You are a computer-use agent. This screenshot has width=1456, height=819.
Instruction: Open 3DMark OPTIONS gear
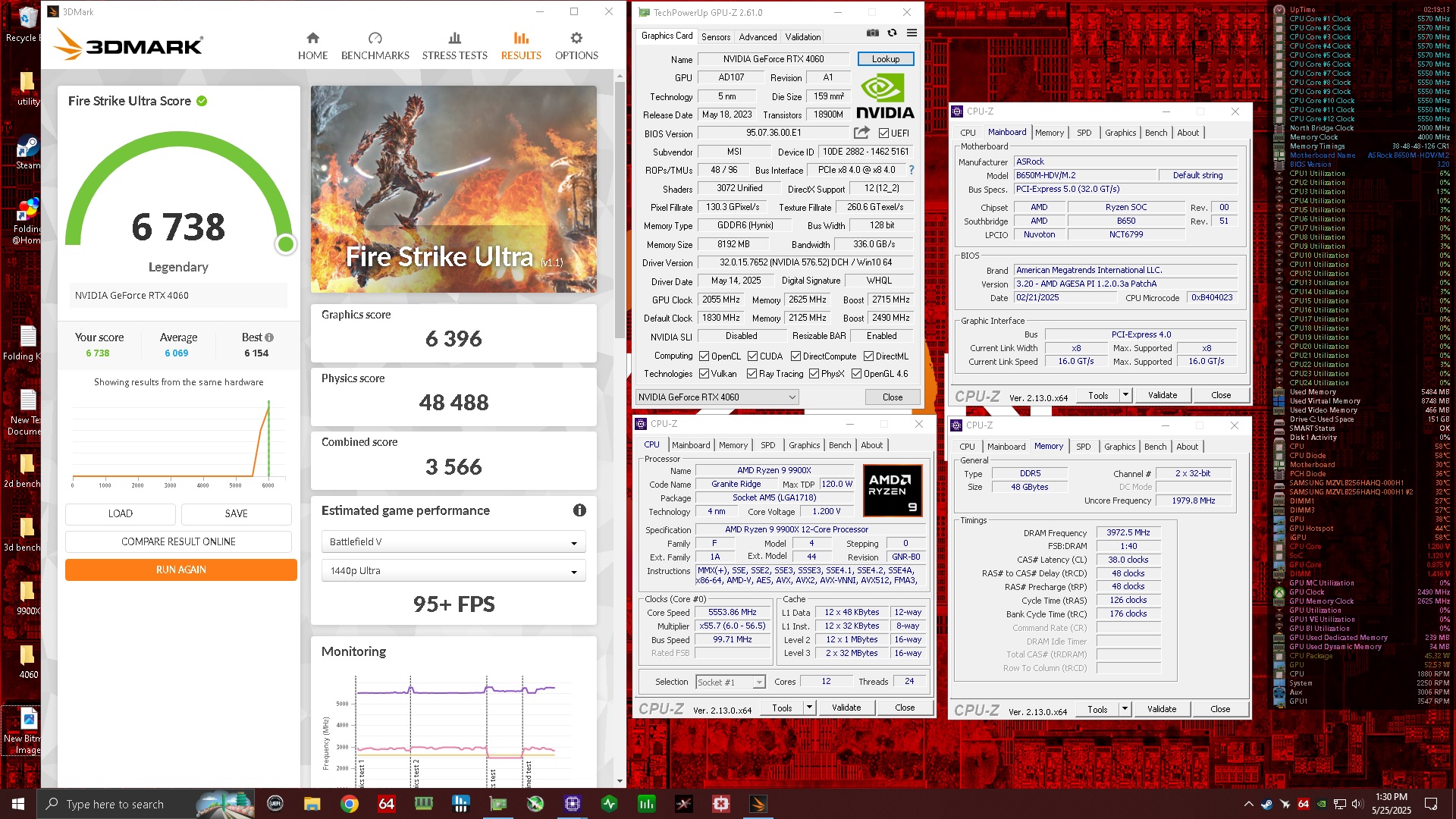click(x=576, y=46)
